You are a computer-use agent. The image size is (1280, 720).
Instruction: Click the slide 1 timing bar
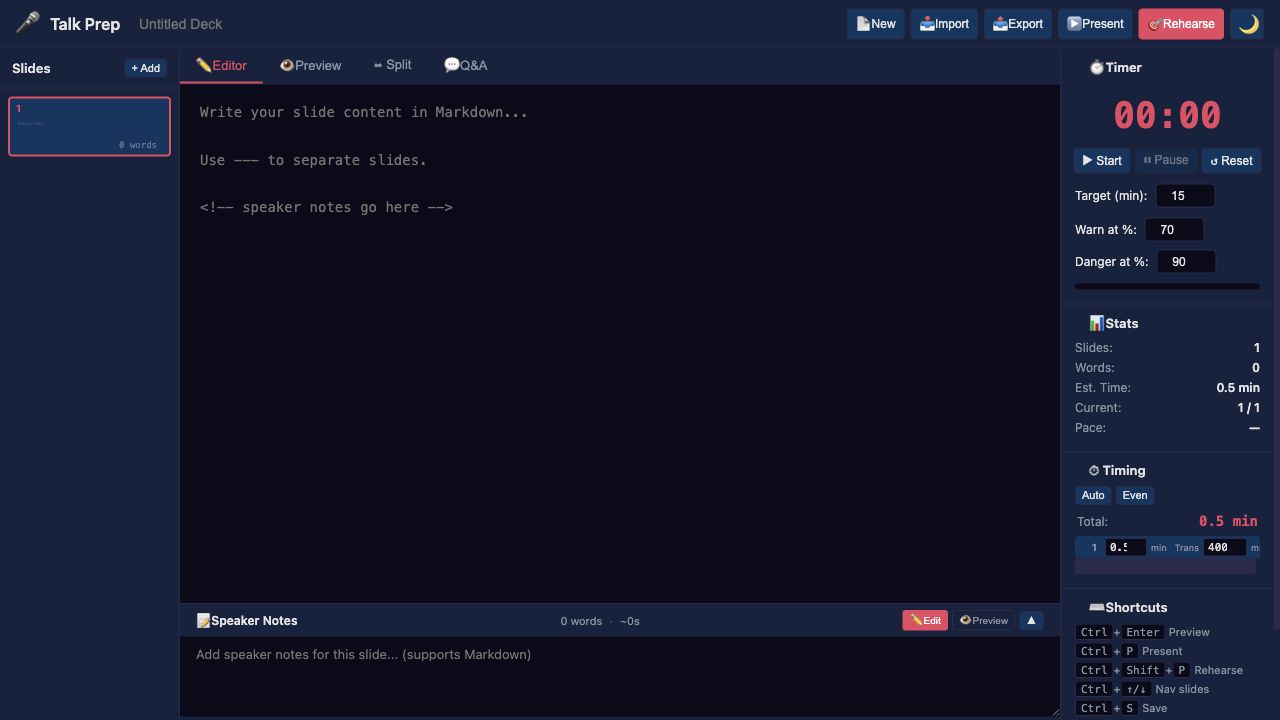point(1165,566)
